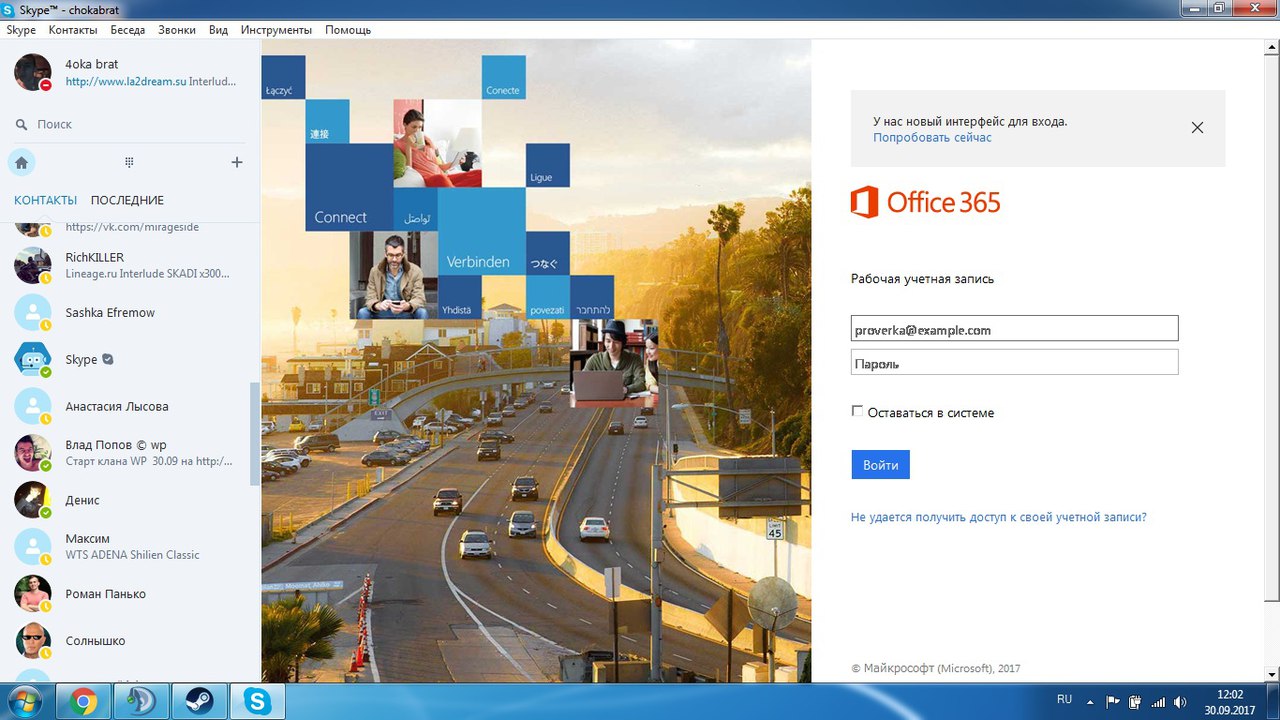Dismiss the new sign-in interface banner
1280x720 pixels.
click(1197, 128)
